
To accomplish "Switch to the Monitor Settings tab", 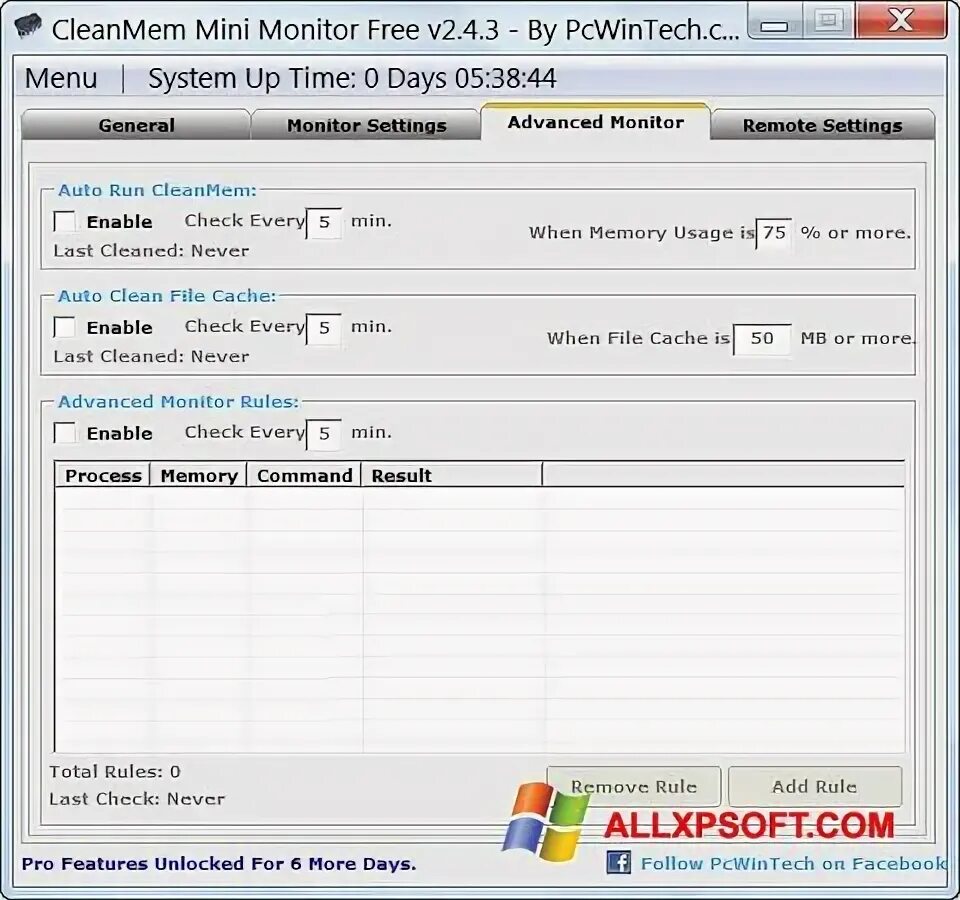I will pos(366,125).
